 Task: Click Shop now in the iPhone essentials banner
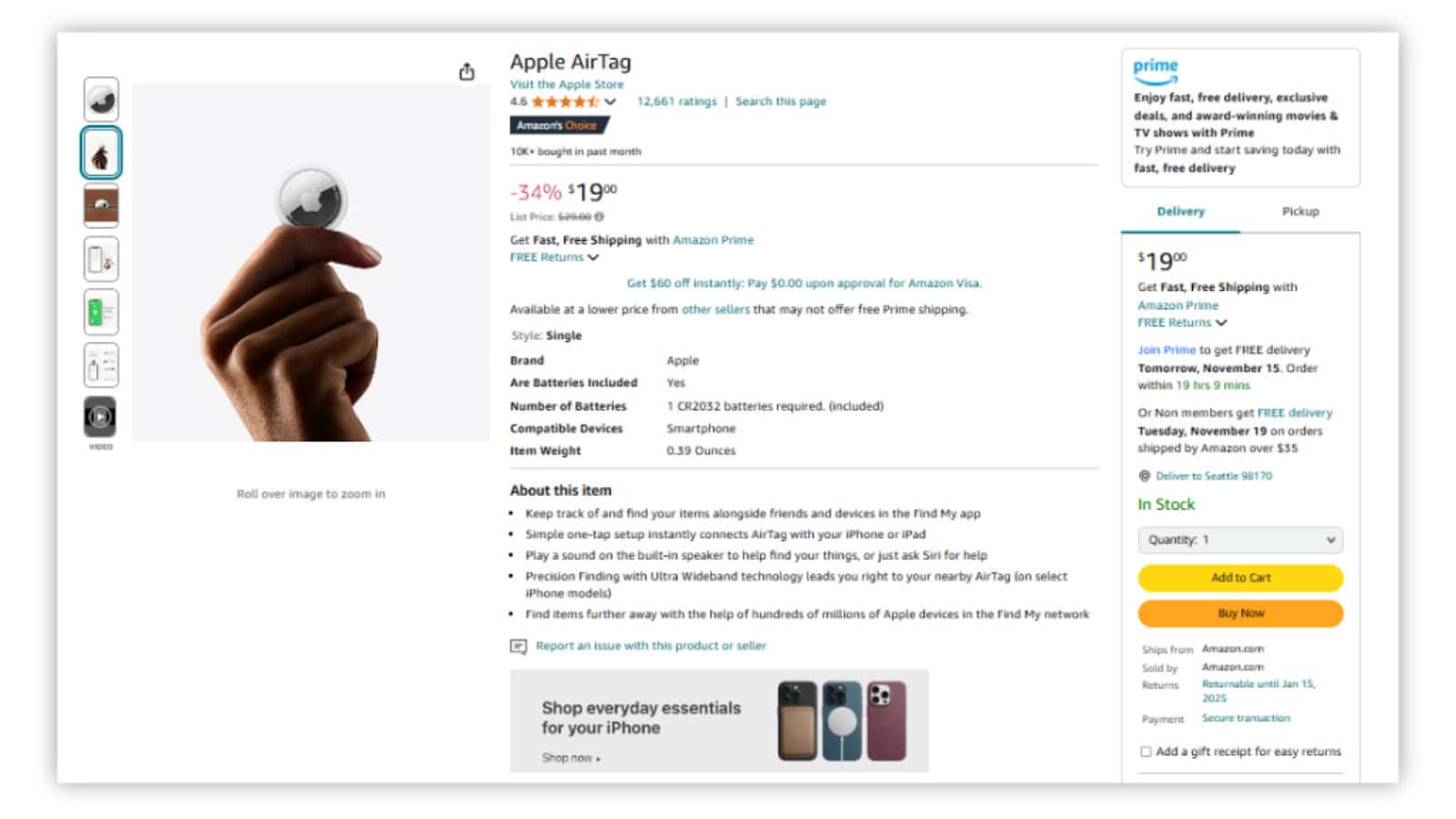point(569,757)
